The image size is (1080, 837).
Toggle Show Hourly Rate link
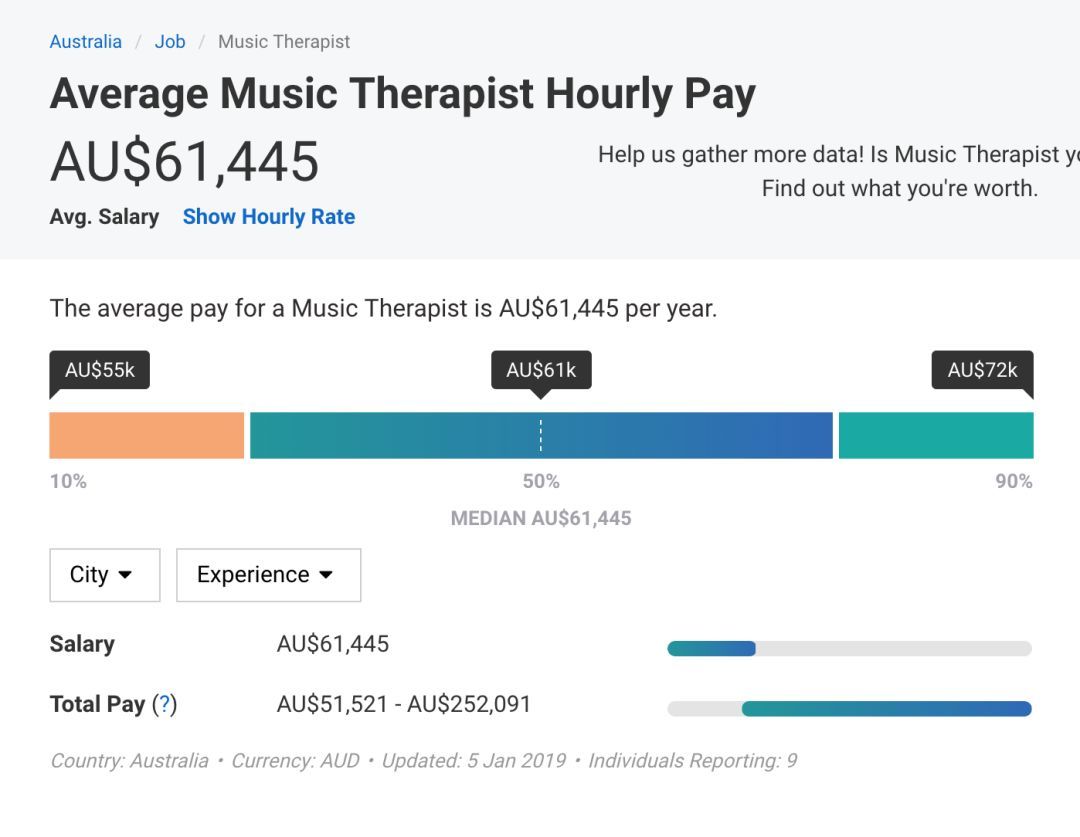(268, 217)
